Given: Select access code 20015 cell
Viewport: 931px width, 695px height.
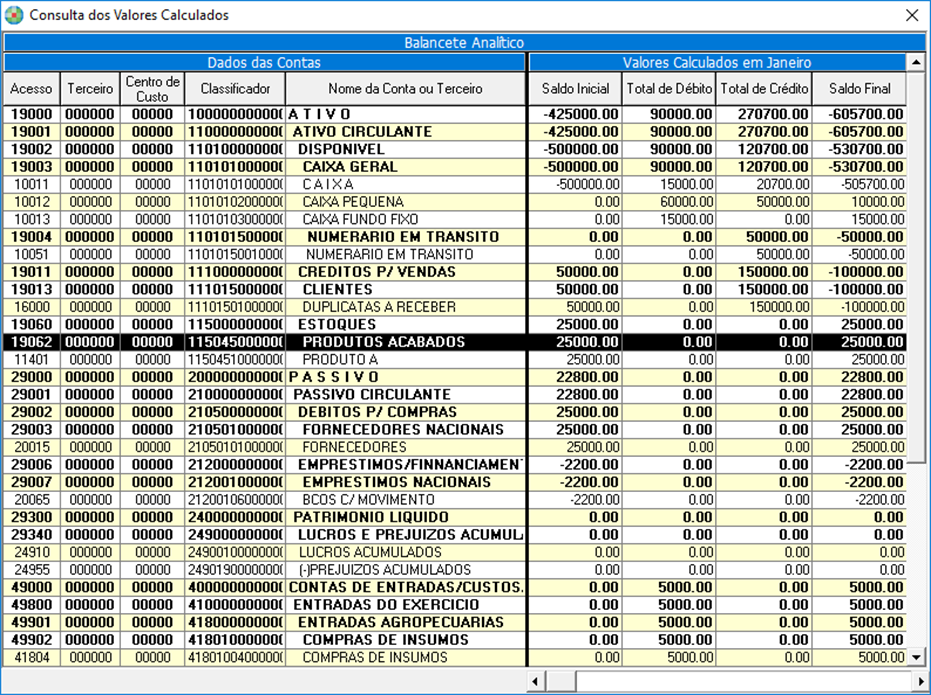Looking at the screenshot, I should point(31,448).
